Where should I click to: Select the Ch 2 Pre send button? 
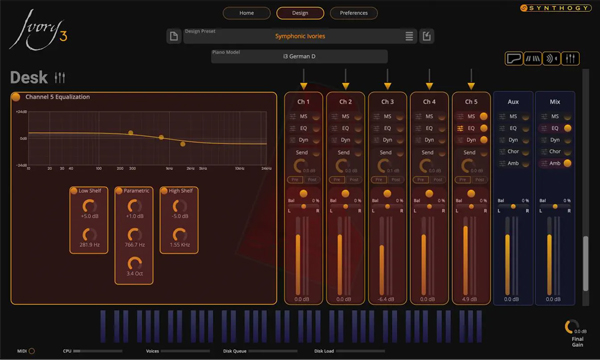tap(337, 179)
